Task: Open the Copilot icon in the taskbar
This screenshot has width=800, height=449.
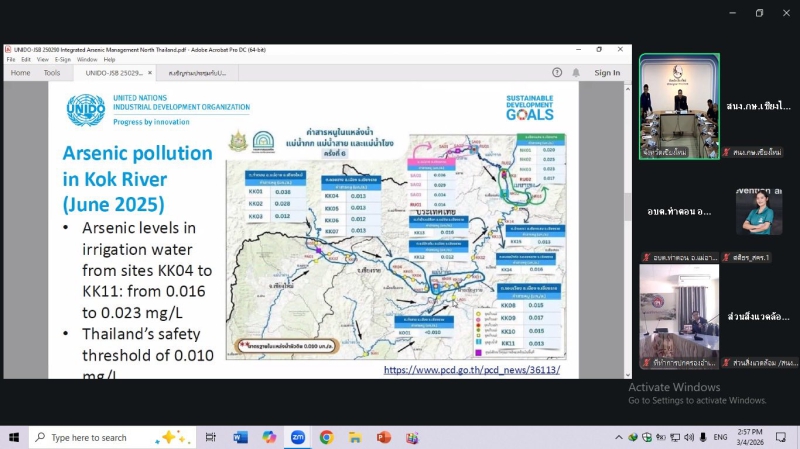Action: click(x=268, y=438)
